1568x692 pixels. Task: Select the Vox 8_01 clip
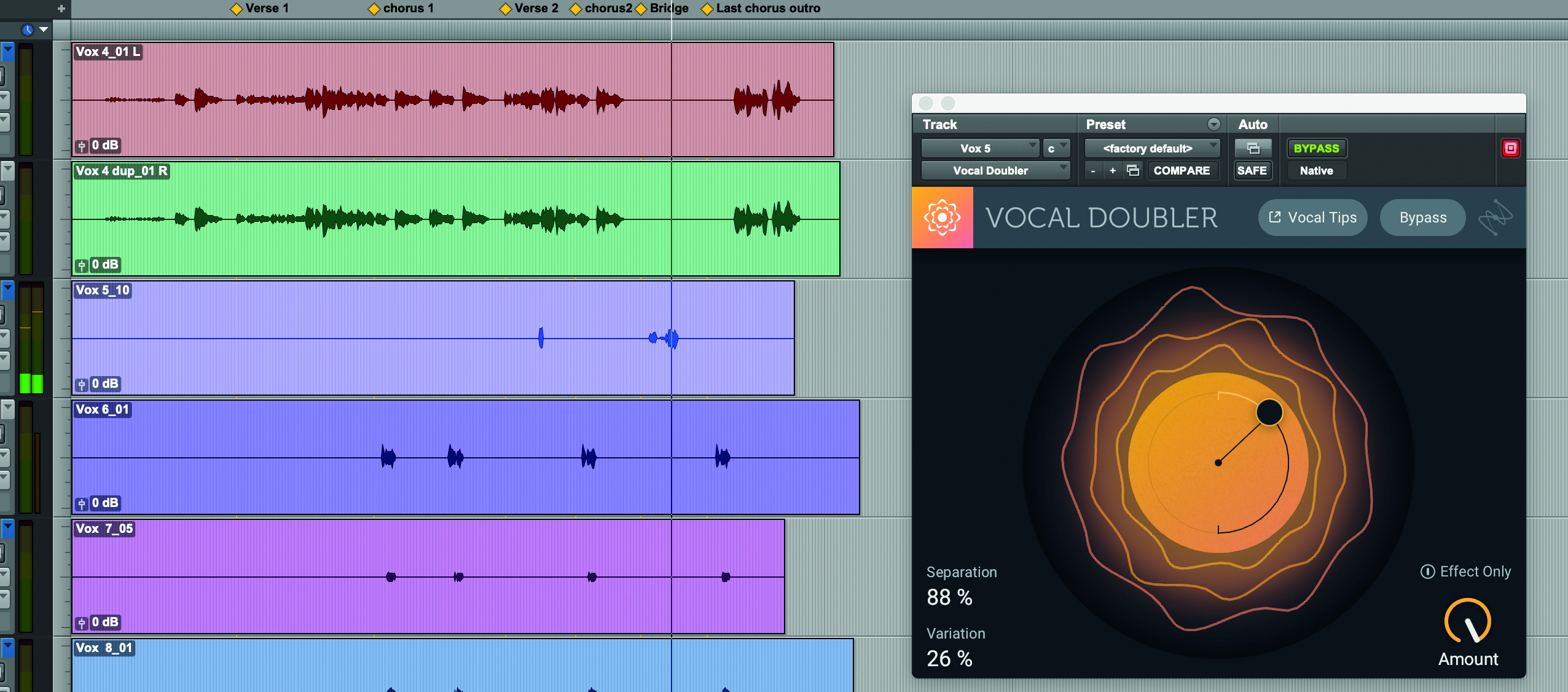(x=463, y=666)
